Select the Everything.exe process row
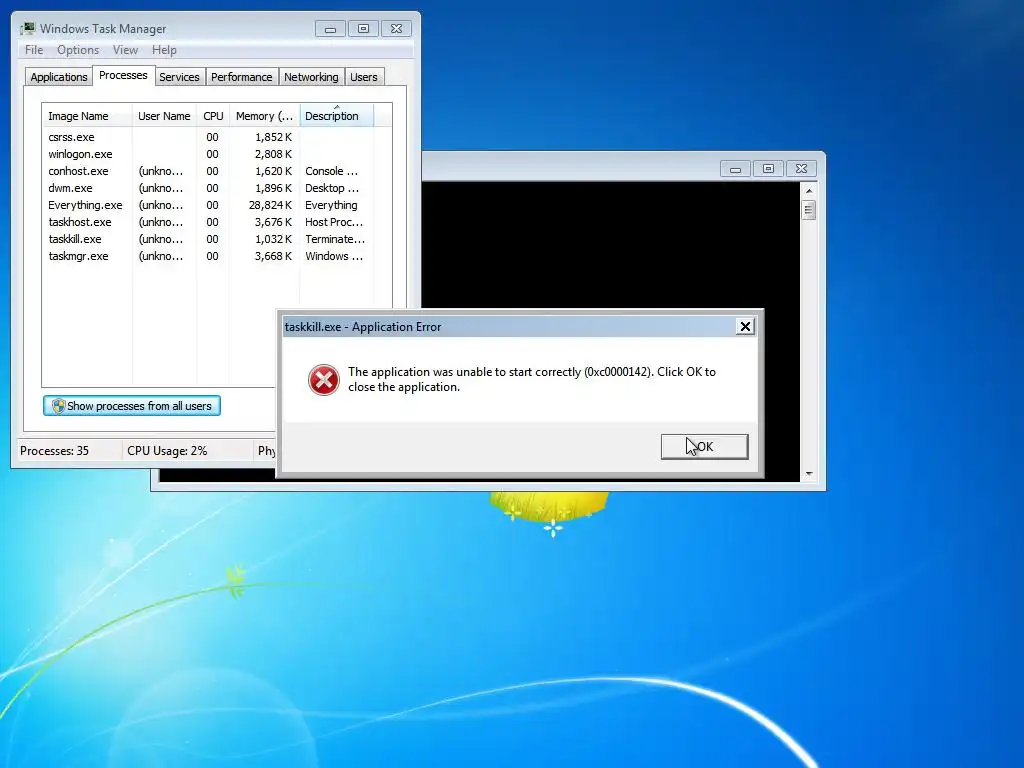 208,205
